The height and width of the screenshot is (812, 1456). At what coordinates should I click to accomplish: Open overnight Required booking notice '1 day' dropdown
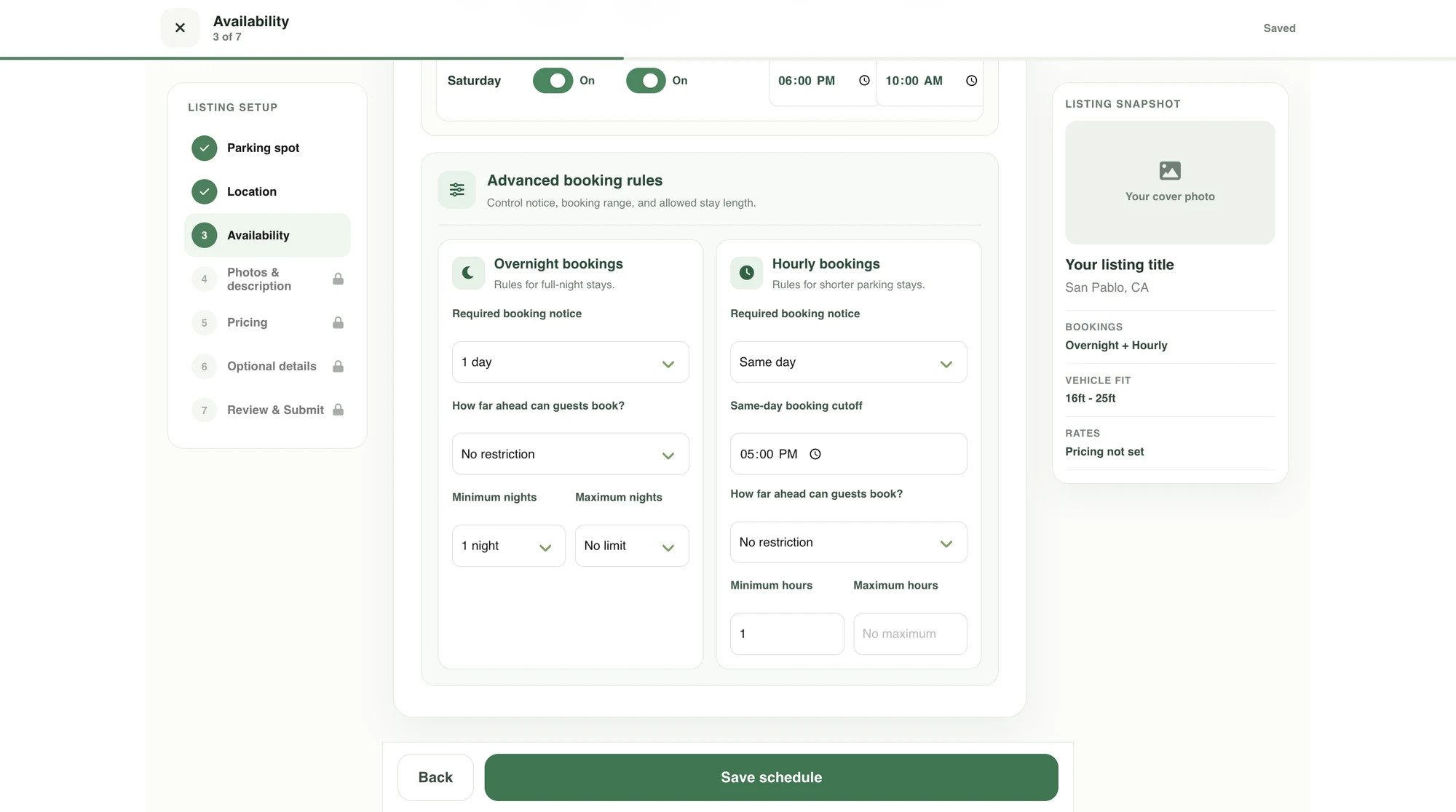click(x=571, y=362)
